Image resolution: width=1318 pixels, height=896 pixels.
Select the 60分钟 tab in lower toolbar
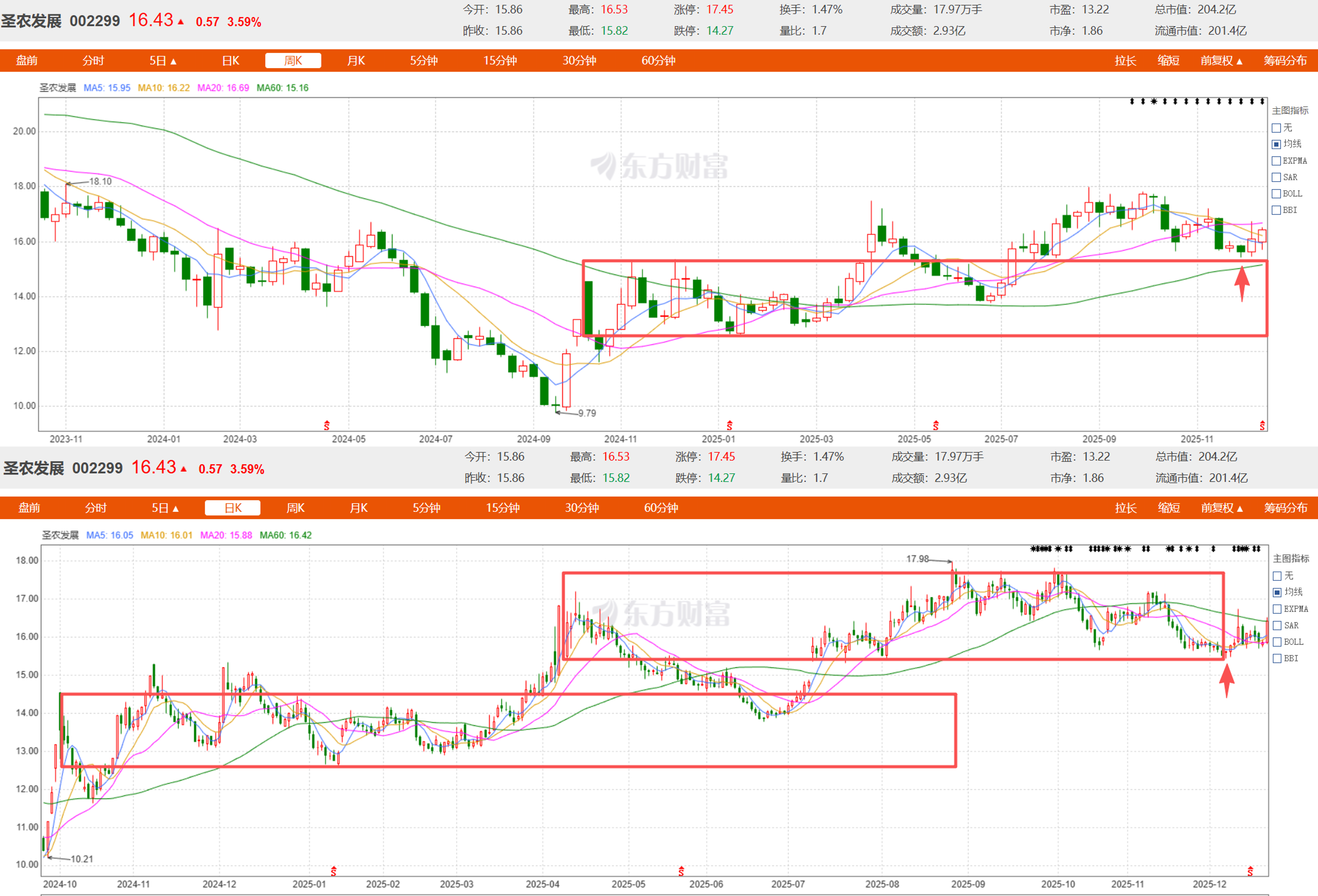(x=661, y=508)
